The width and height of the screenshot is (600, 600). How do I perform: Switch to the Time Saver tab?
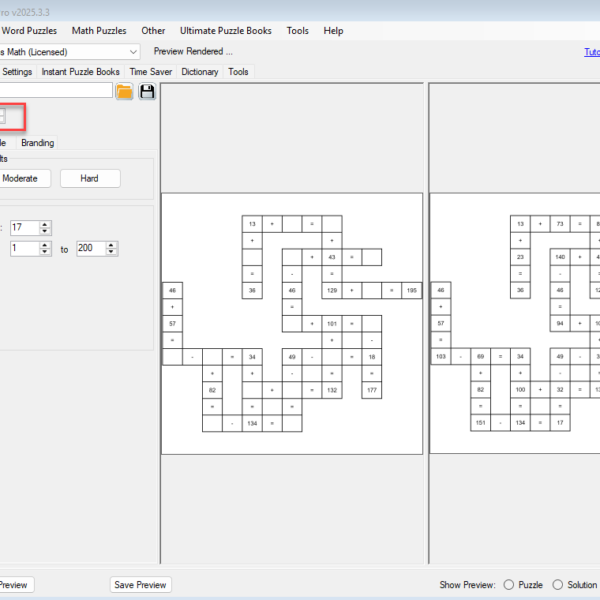pos(152,72)
